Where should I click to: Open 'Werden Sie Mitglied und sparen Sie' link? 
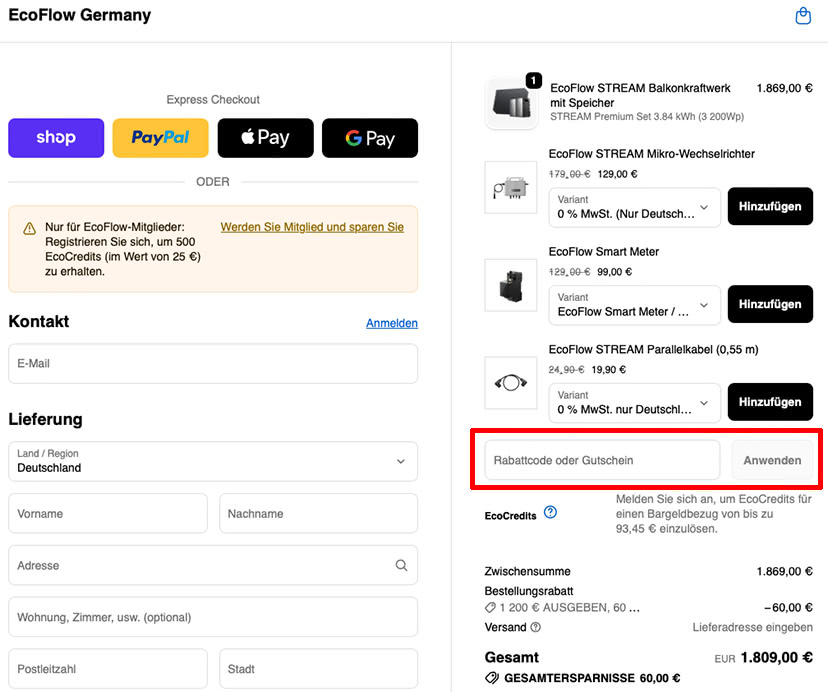[x=312, y=227]
